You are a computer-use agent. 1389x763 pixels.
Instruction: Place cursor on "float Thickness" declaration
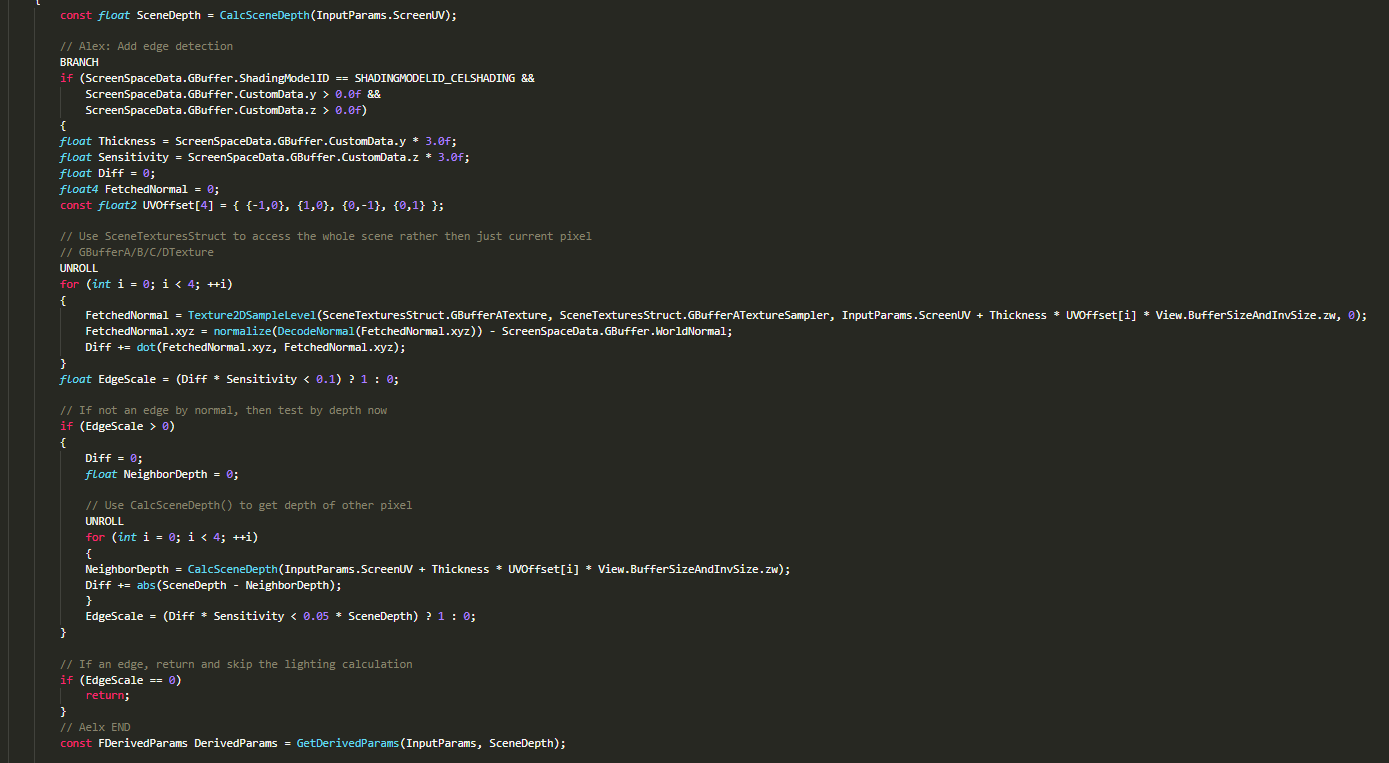click(x=108, y=142)
